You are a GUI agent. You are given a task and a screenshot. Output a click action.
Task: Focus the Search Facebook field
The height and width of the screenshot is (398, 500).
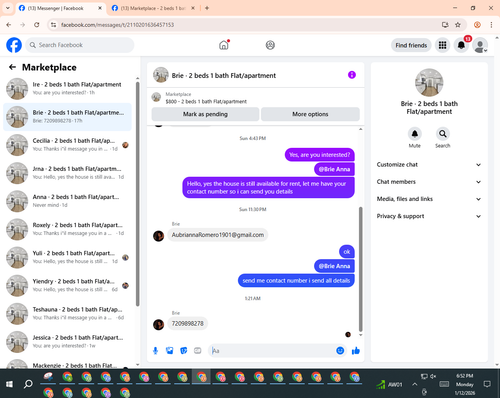click(80, 45)
